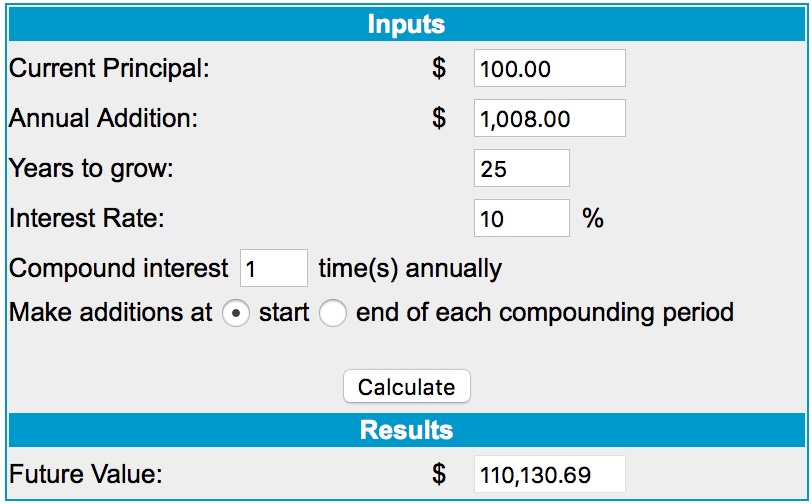Choose the end of period radio button
Image resolution: width=812 pixels, height=504 pixels.
click(332, 313)
